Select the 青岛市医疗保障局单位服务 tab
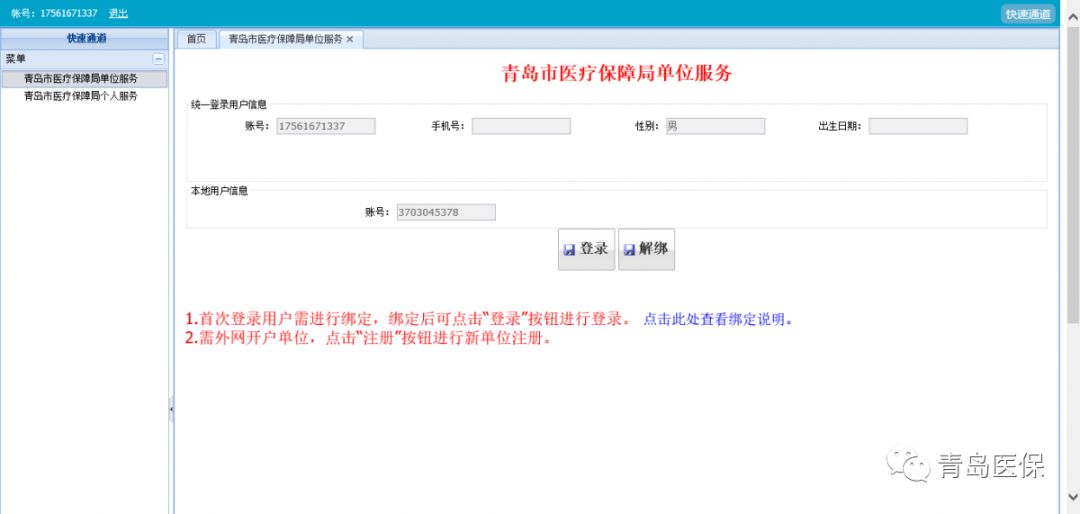1080x514 pixels. coord(284,39)
